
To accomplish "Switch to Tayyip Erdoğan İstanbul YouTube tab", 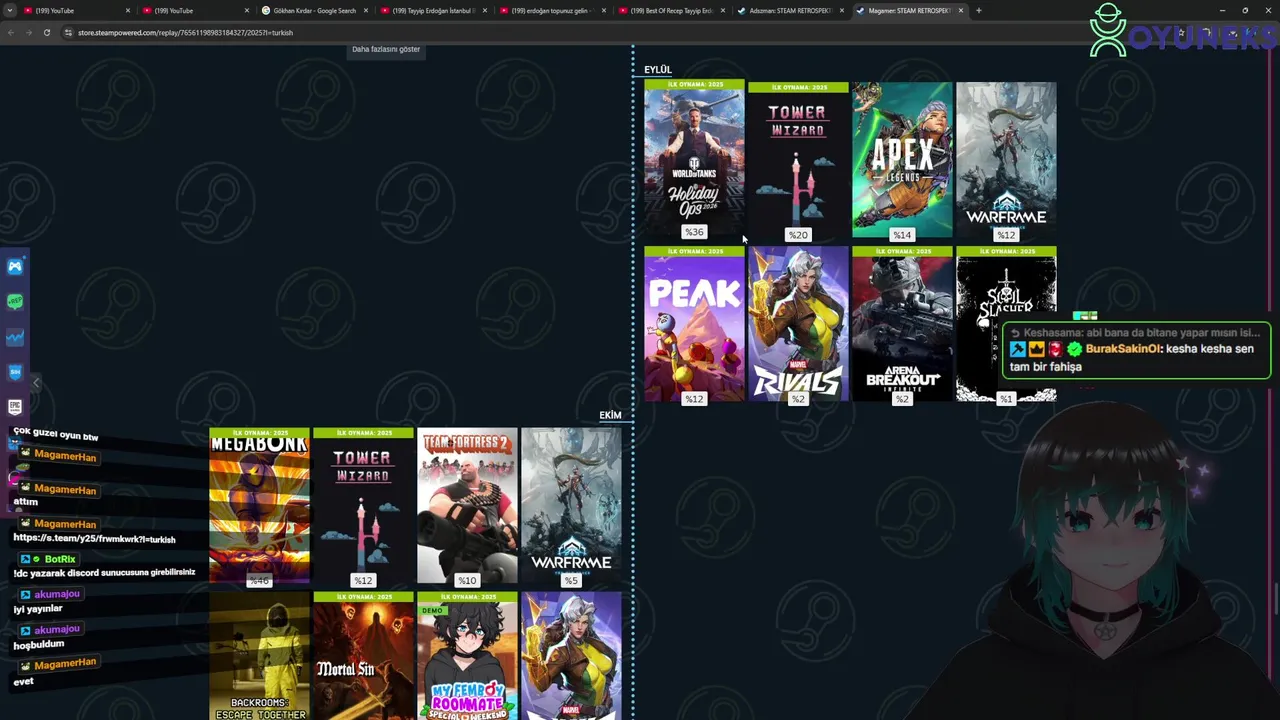I will pos(433,10).
